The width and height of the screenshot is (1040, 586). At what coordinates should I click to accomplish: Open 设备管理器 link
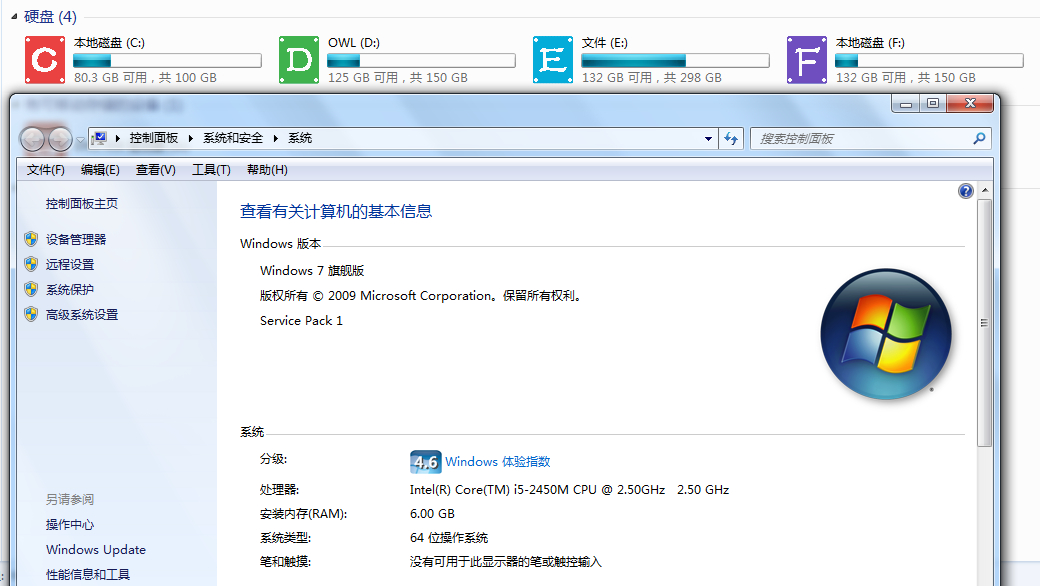pyautogui.click(x=76, y=239)
